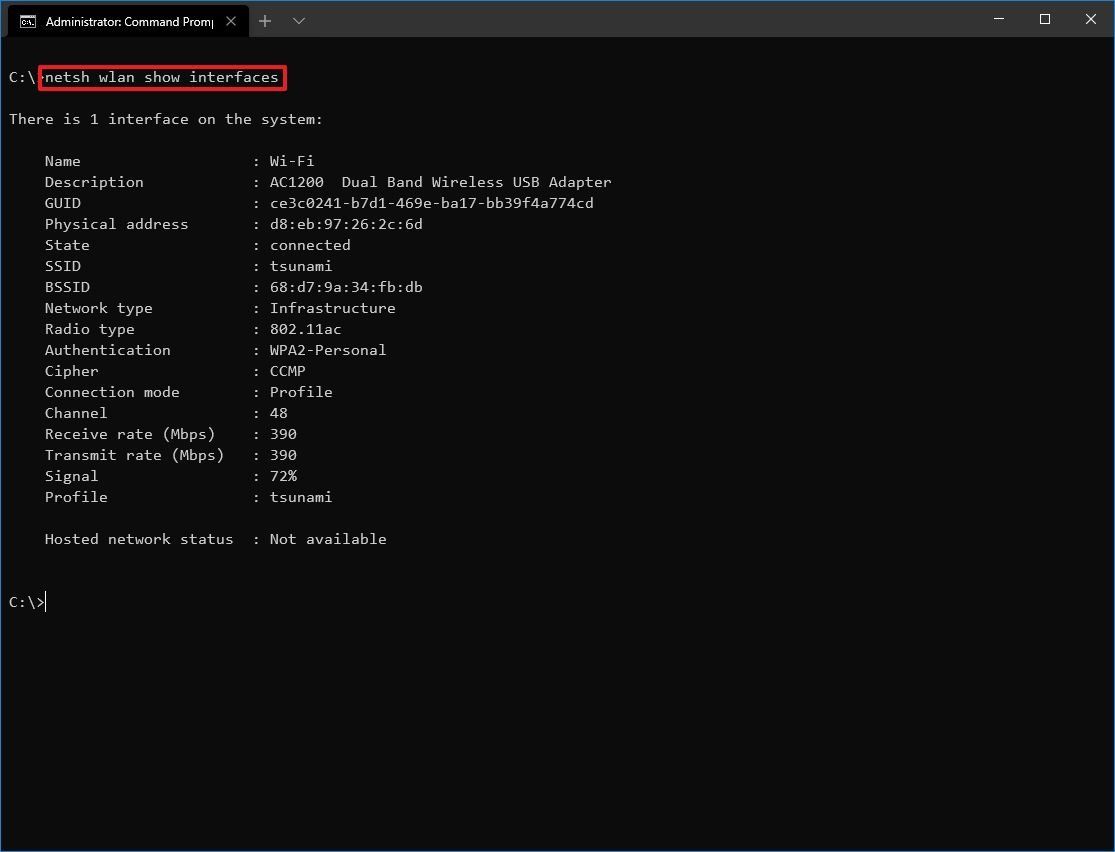
Task: Click the BSSID value 68:d7:9a:34:fb:db
Action: [346, 287]
